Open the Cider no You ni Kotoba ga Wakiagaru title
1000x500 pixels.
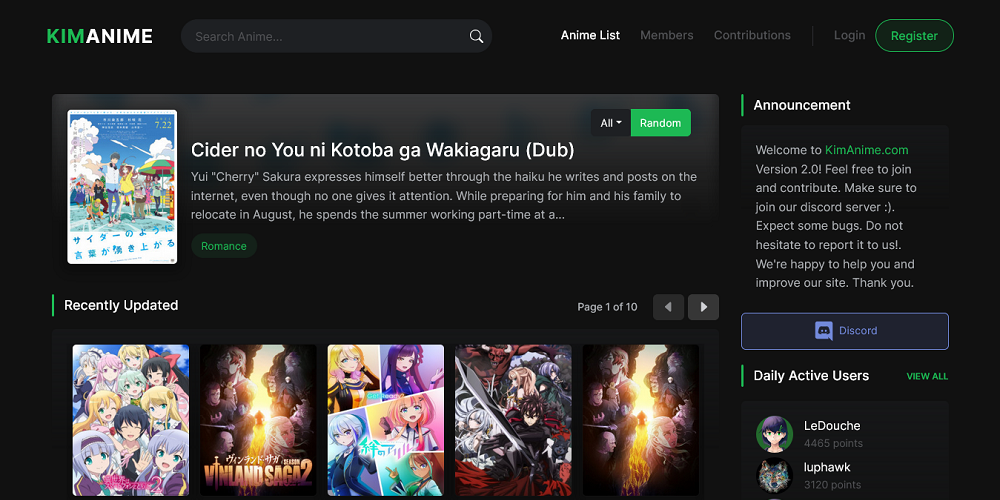[x=383, y=150]
